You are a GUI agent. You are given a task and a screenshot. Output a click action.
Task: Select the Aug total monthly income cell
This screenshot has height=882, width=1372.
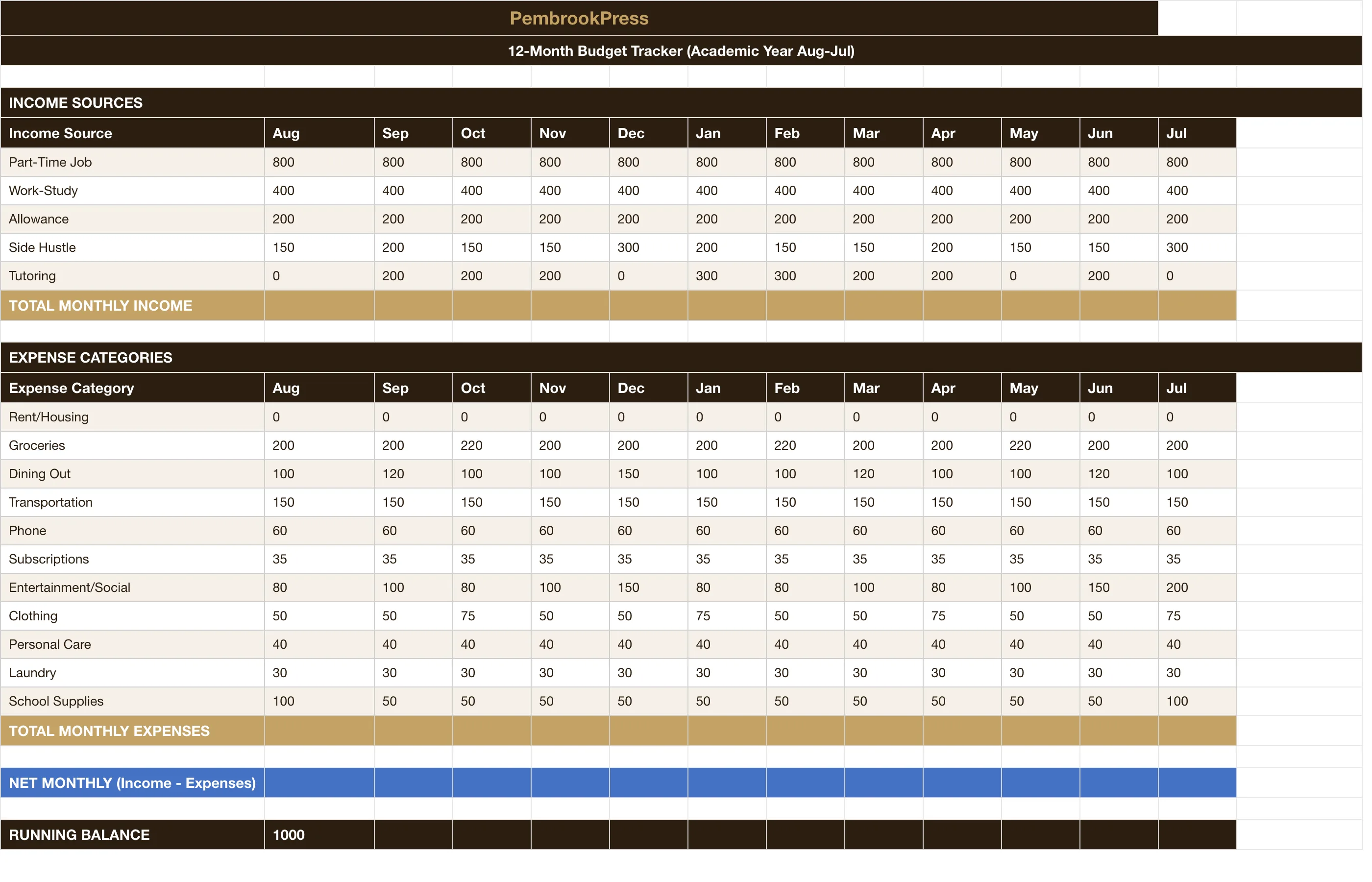[x=319, y=305]
